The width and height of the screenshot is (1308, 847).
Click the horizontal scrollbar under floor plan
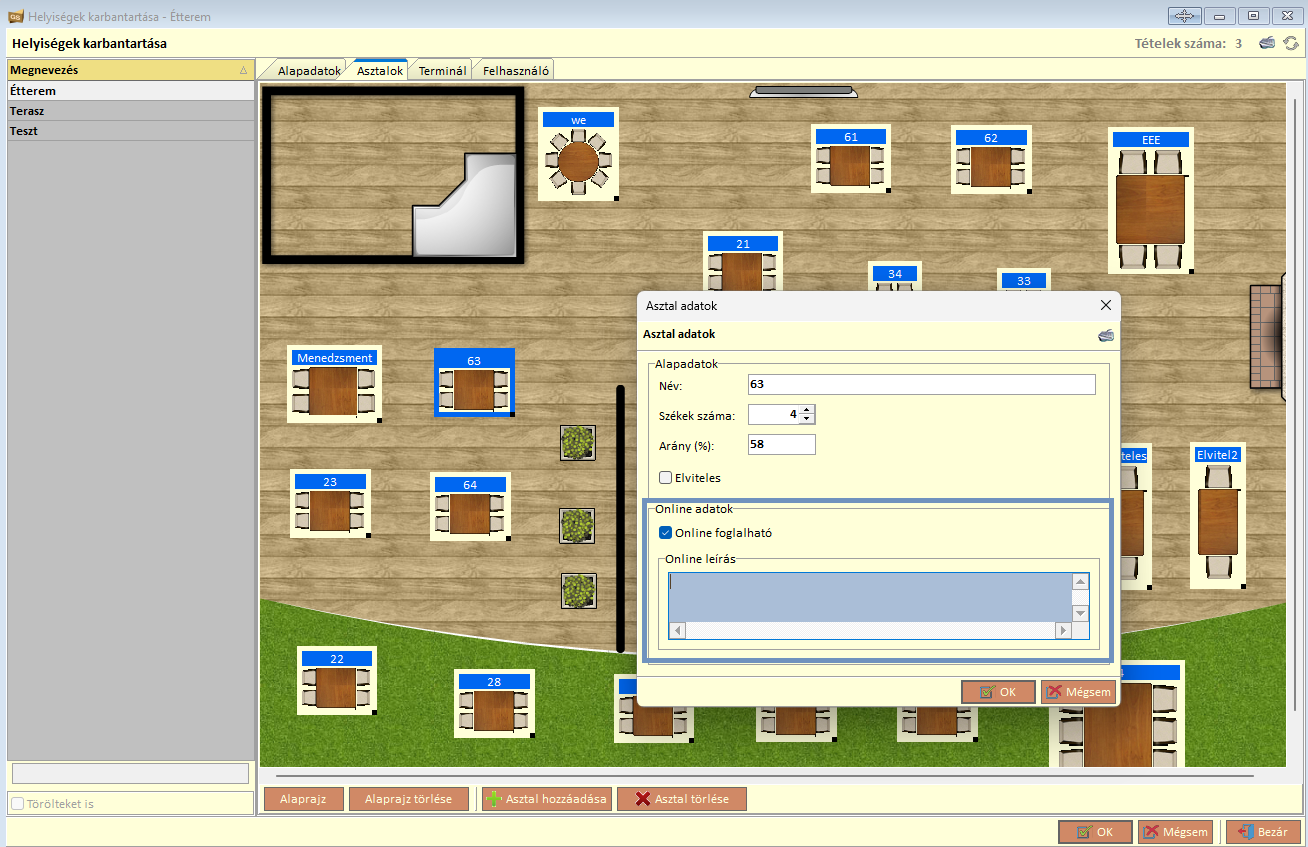(764, 775)
